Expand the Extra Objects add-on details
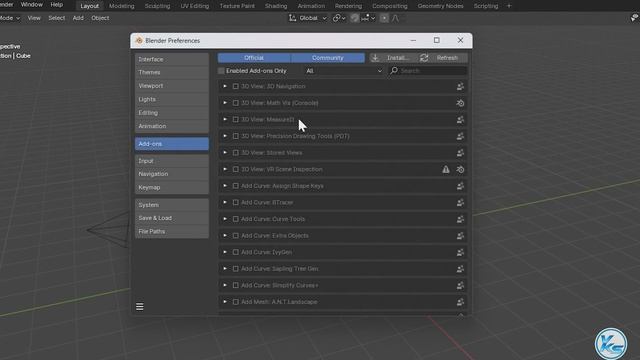 (x=225, y=236)
